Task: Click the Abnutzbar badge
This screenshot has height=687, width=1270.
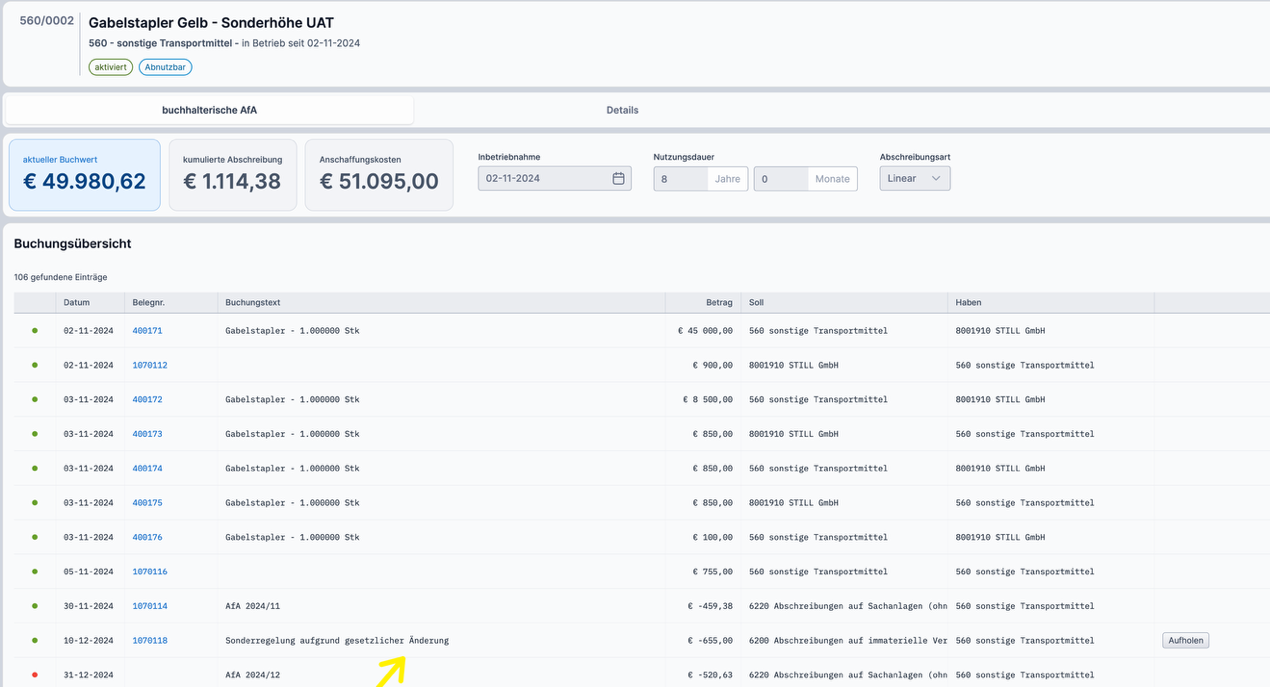Action: tap(165, 68)
